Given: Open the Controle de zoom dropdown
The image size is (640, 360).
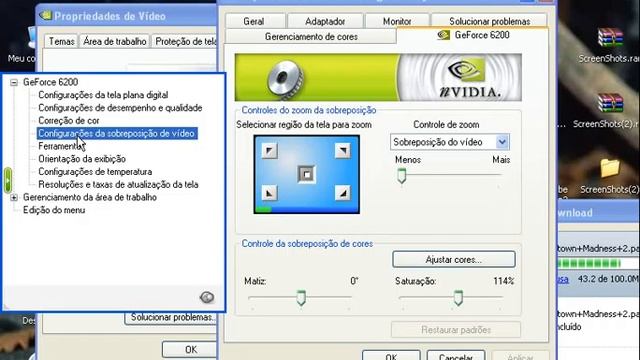Looking at the screenshot, I should tap(502, 142).
